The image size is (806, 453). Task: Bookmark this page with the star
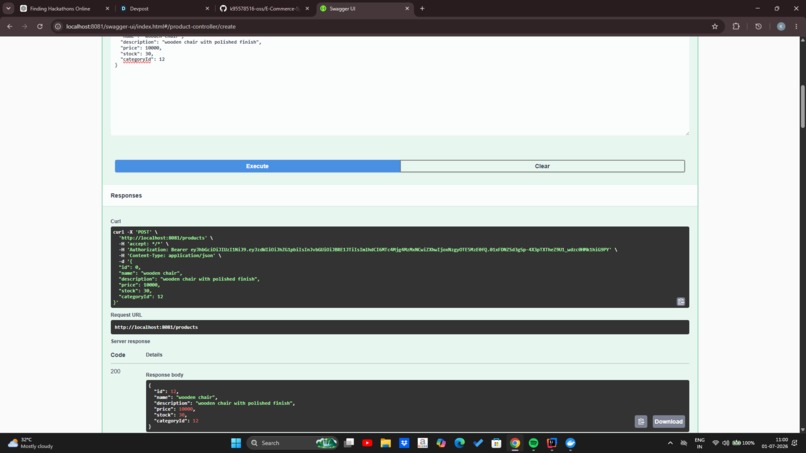tap(715, 26)
